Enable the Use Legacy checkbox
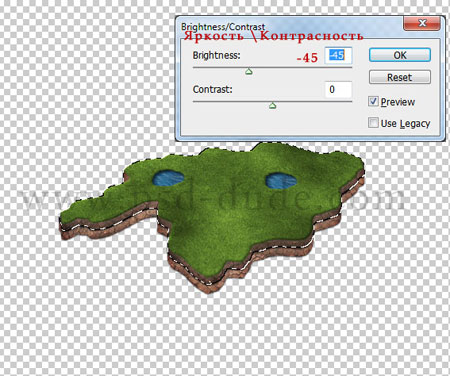 pyautogui.click(x=373, y=123)
